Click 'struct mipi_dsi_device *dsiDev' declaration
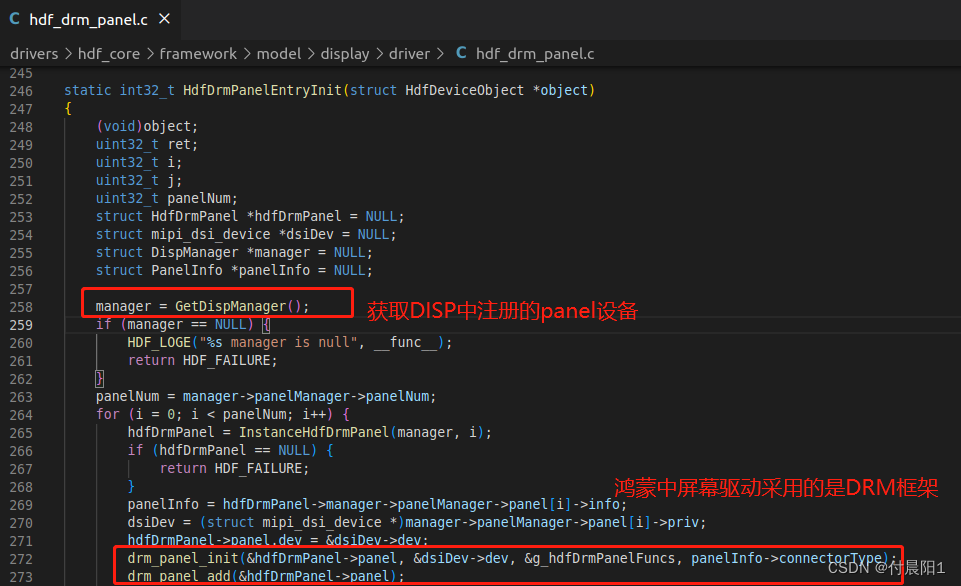The height and width of the screenshot is (586, 961). tap(215, 234)
